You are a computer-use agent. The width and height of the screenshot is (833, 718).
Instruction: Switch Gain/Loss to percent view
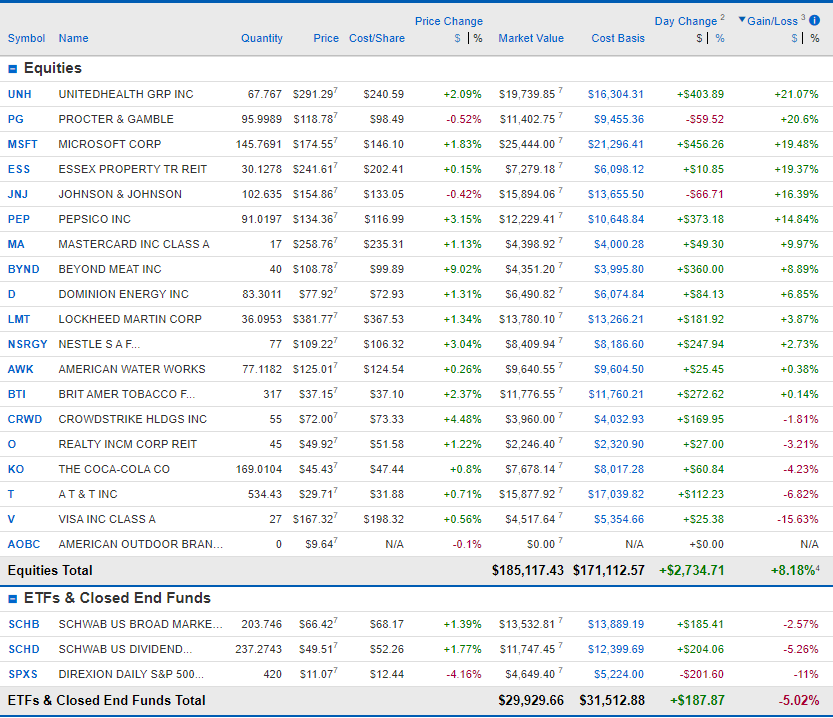click(814, 38)
